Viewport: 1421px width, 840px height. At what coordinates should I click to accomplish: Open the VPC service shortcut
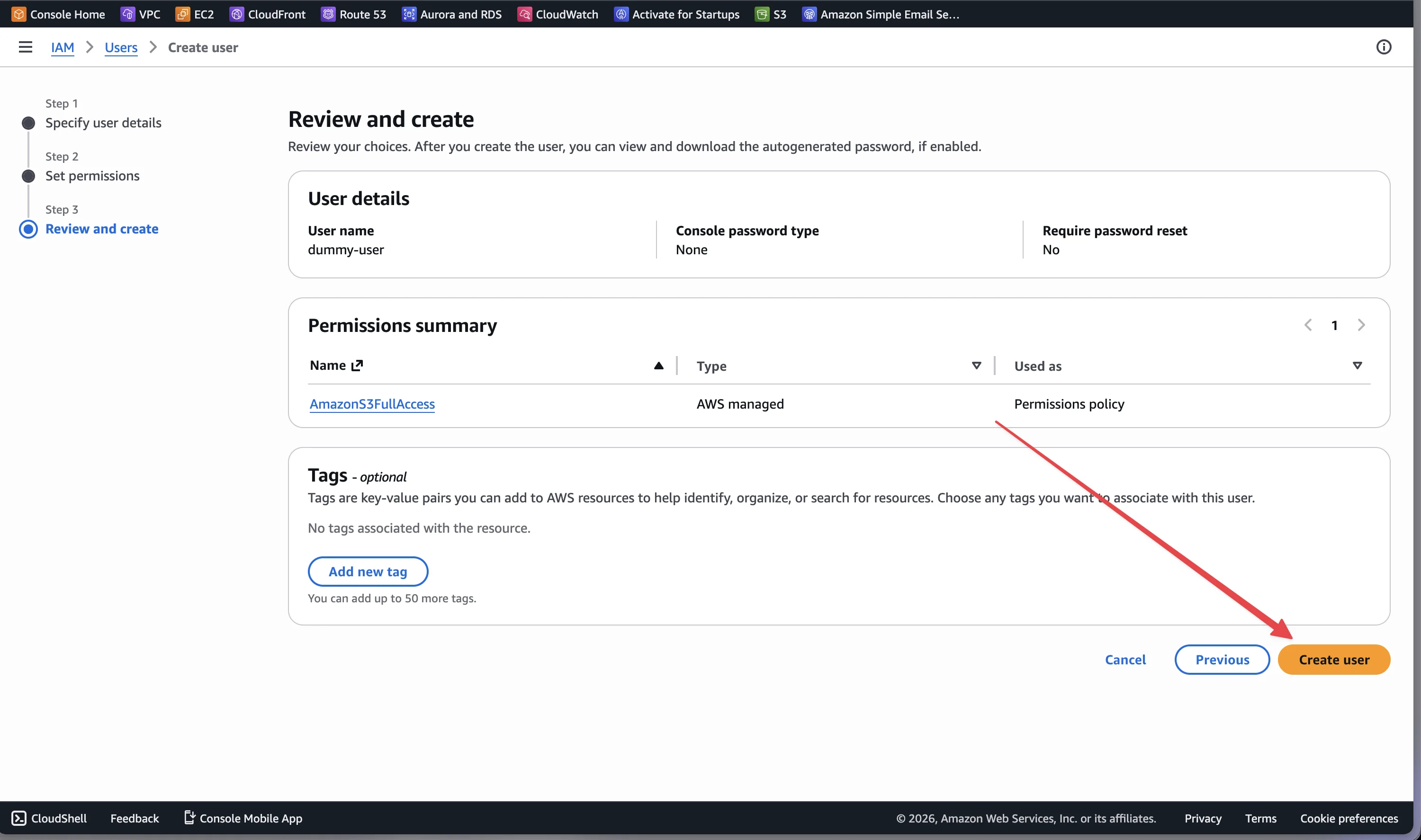(140, 14)
